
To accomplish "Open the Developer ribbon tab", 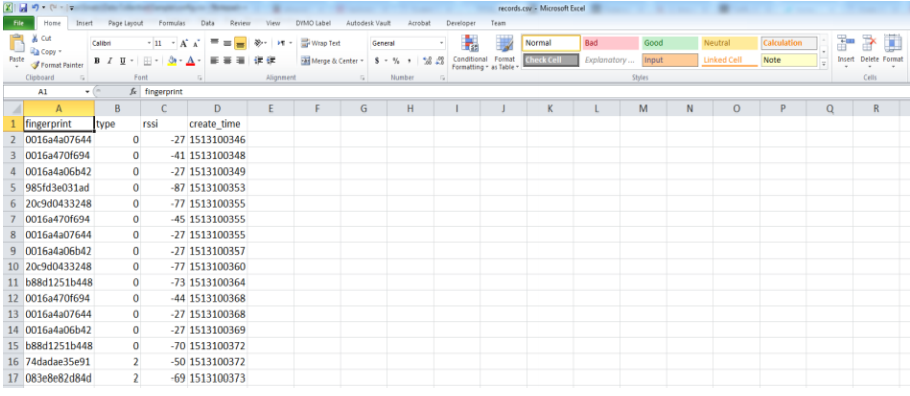I will [x=461, y=24].
